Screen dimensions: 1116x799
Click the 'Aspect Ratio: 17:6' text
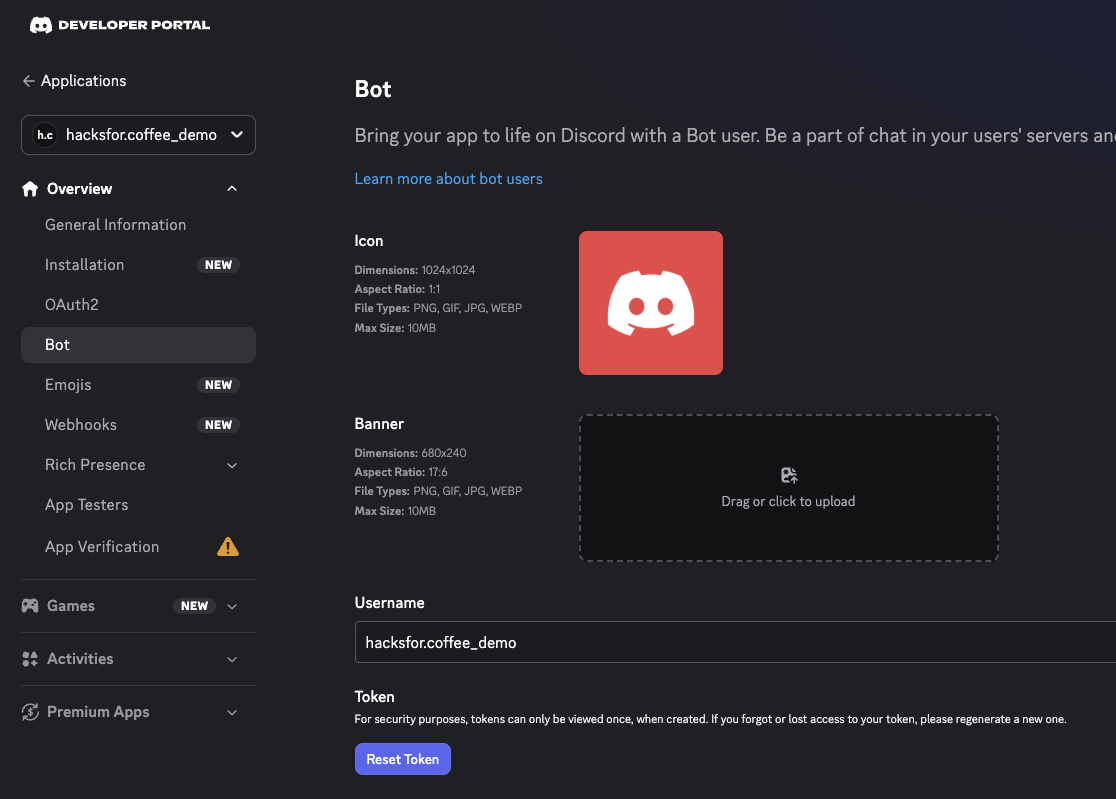pos(401,472)
